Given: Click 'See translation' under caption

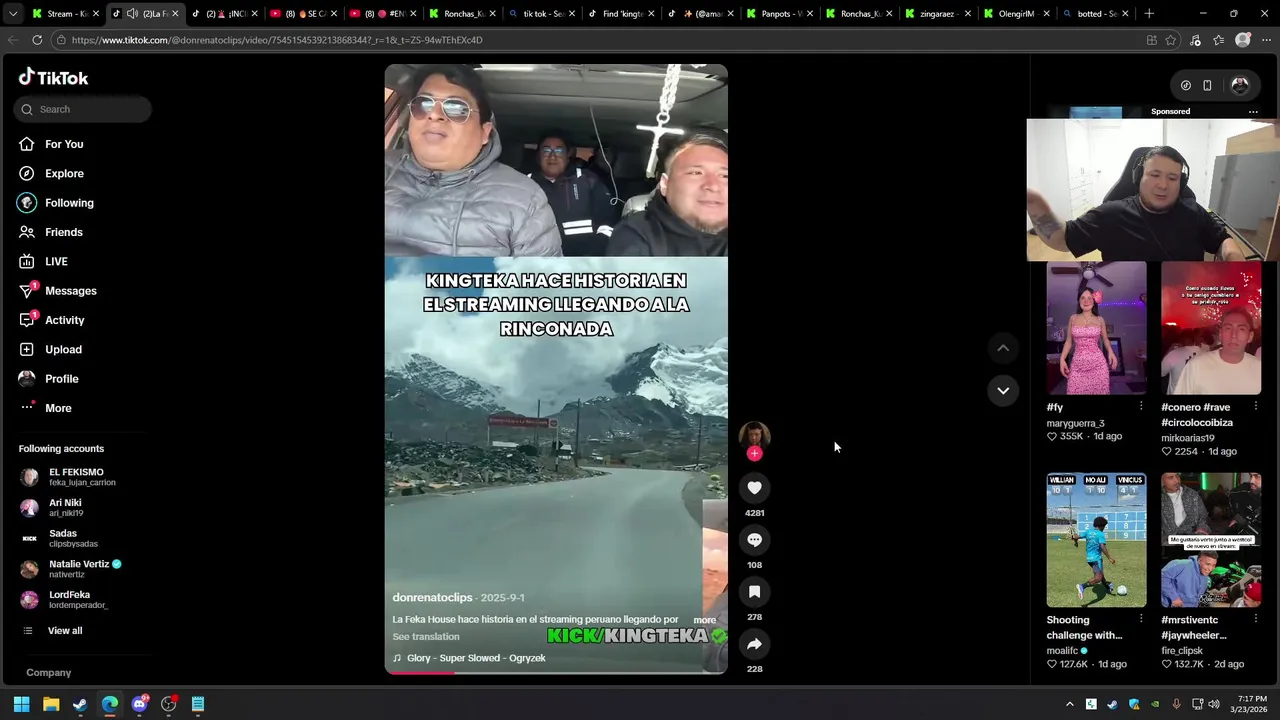Looking at the screenshot, I should (426, 637).
